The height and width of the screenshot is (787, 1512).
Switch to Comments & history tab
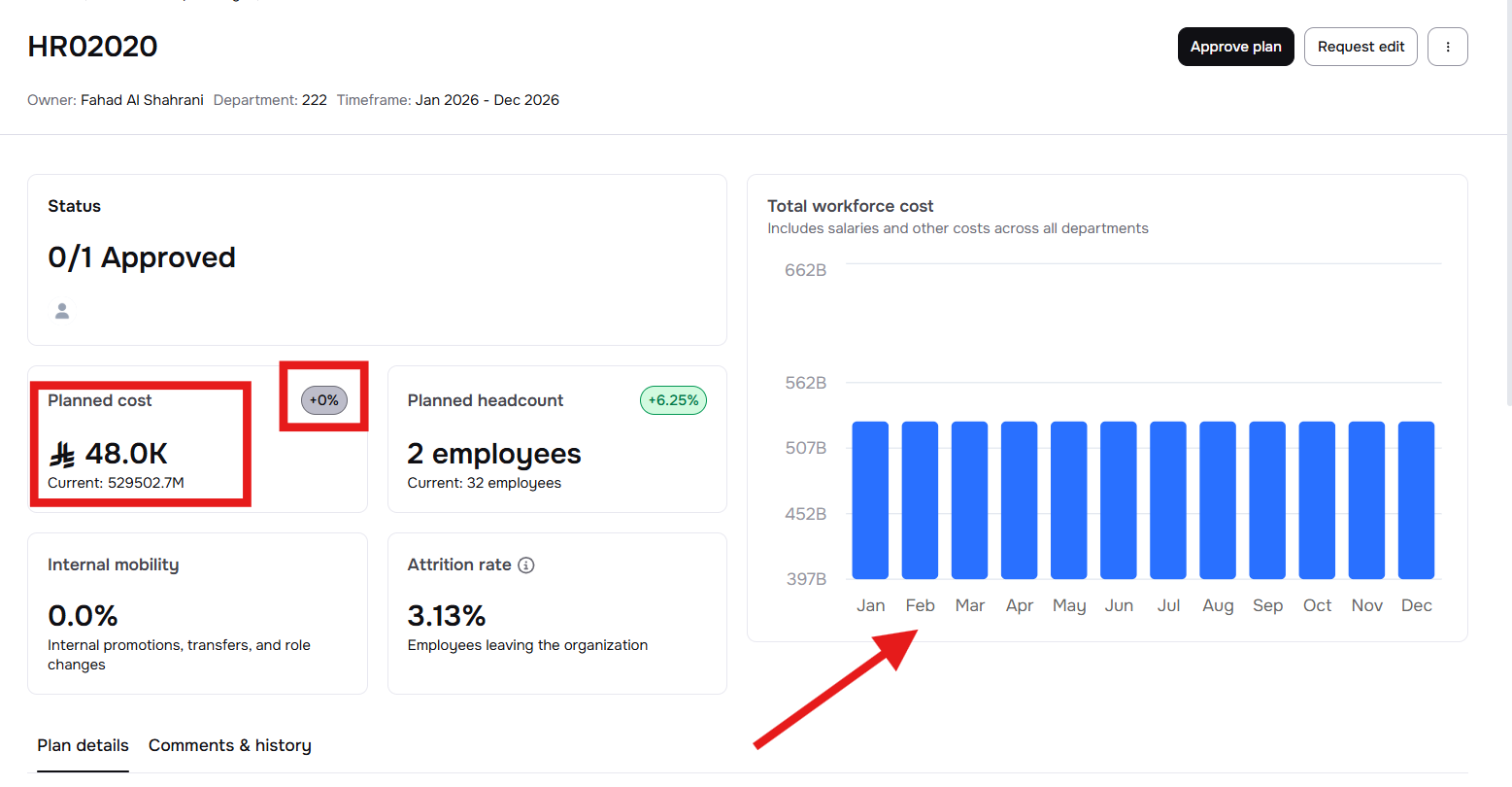click(x=229, y=745)
